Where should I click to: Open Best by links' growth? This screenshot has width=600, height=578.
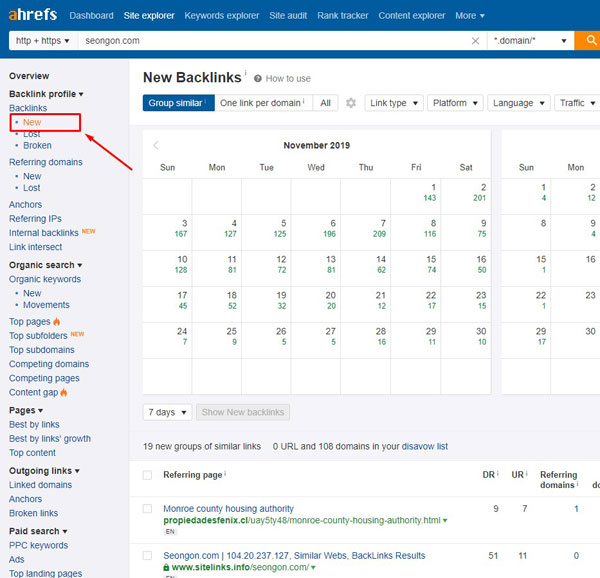tap(50, 438)
